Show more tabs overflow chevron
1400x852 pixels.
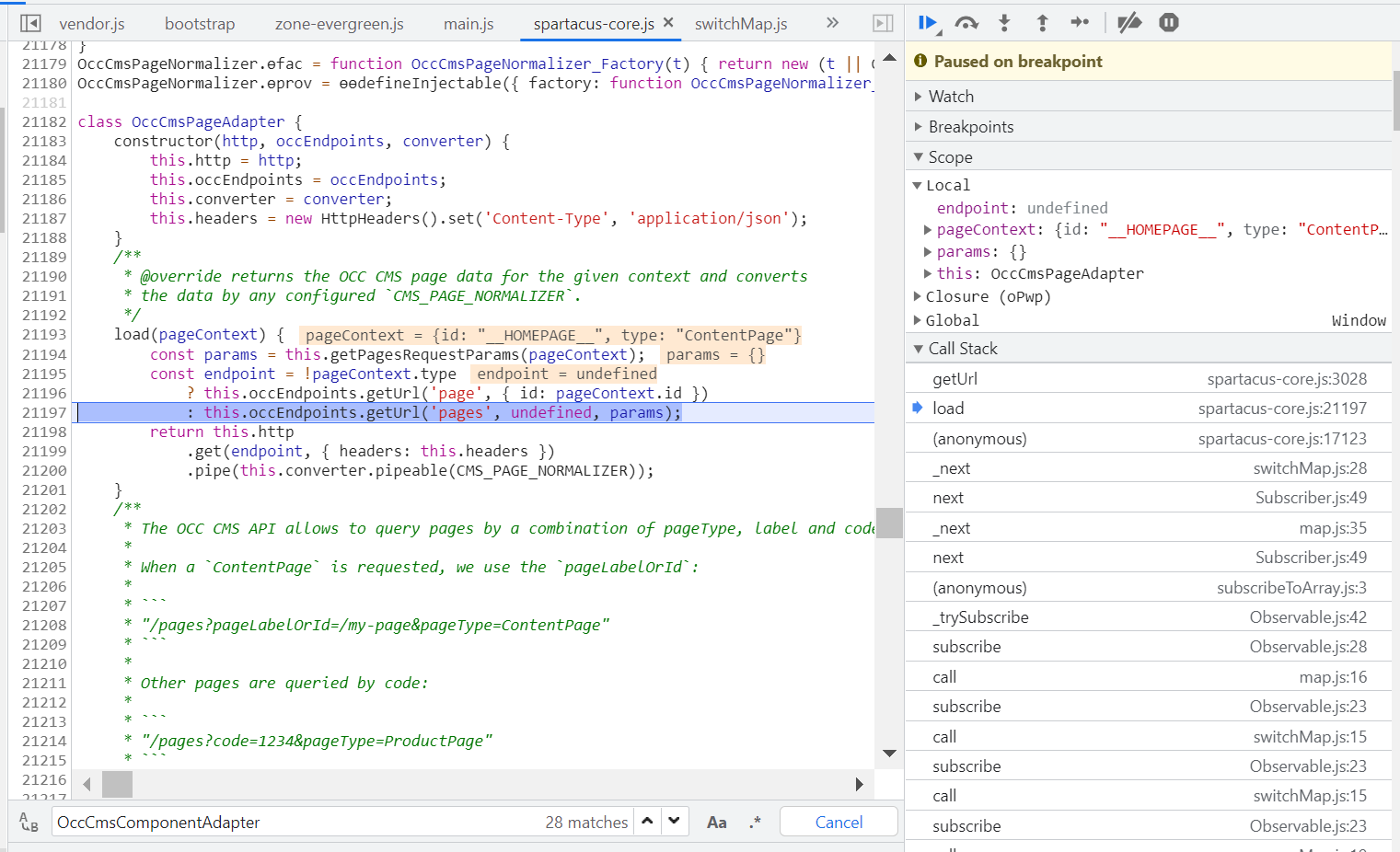click(x=832, y=23)
